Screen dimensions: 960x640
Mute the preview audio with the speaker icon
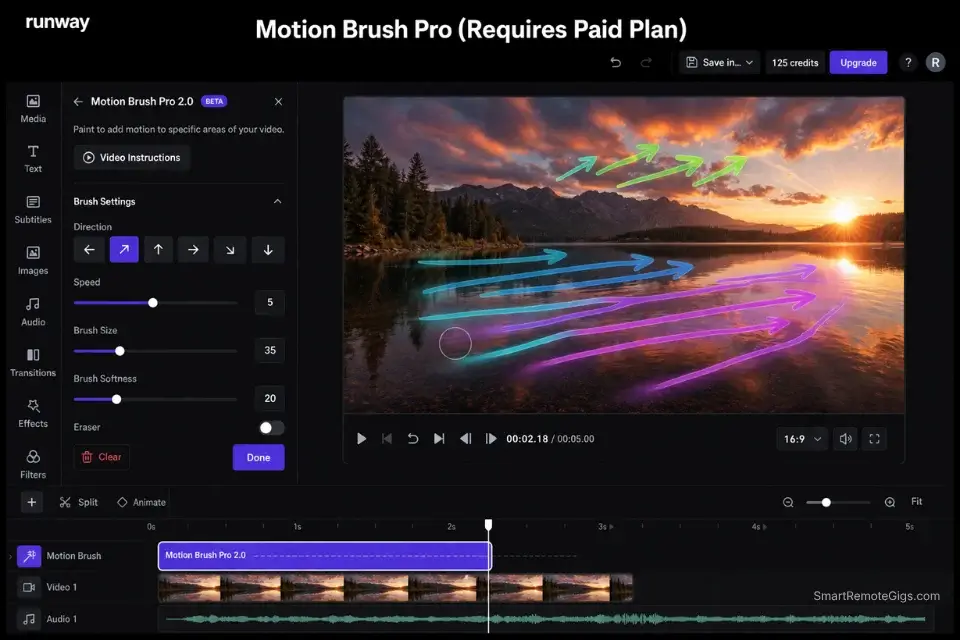pyautogui.click(x=845, y=438)
